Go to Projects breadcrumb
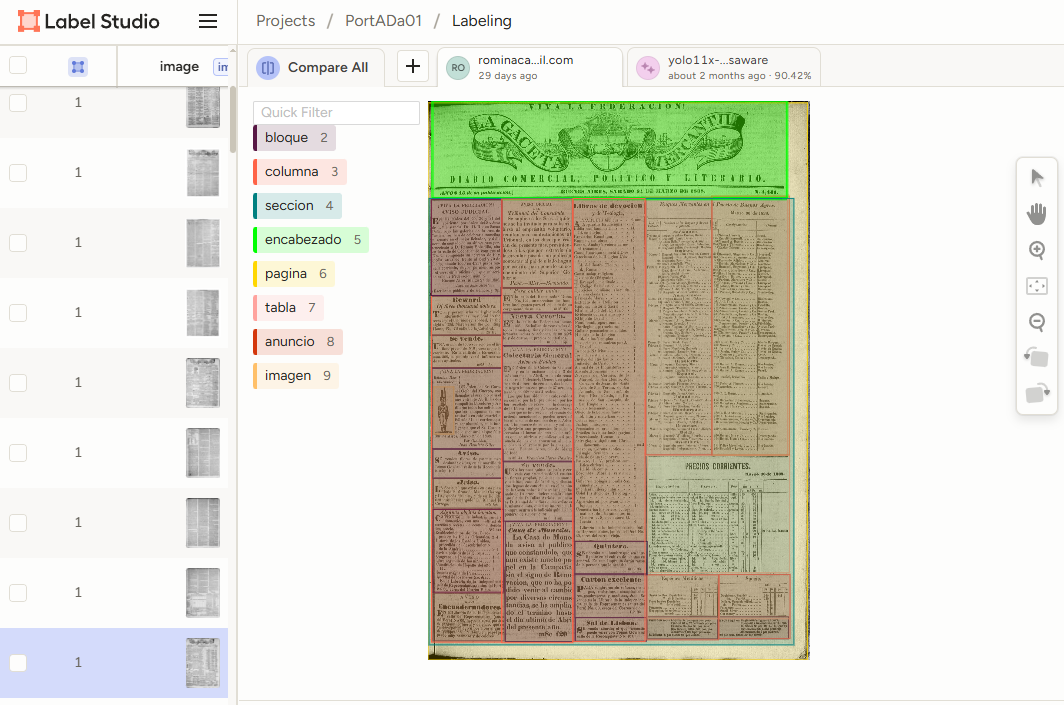This screenshot has width=1064, height=705. 286,21
